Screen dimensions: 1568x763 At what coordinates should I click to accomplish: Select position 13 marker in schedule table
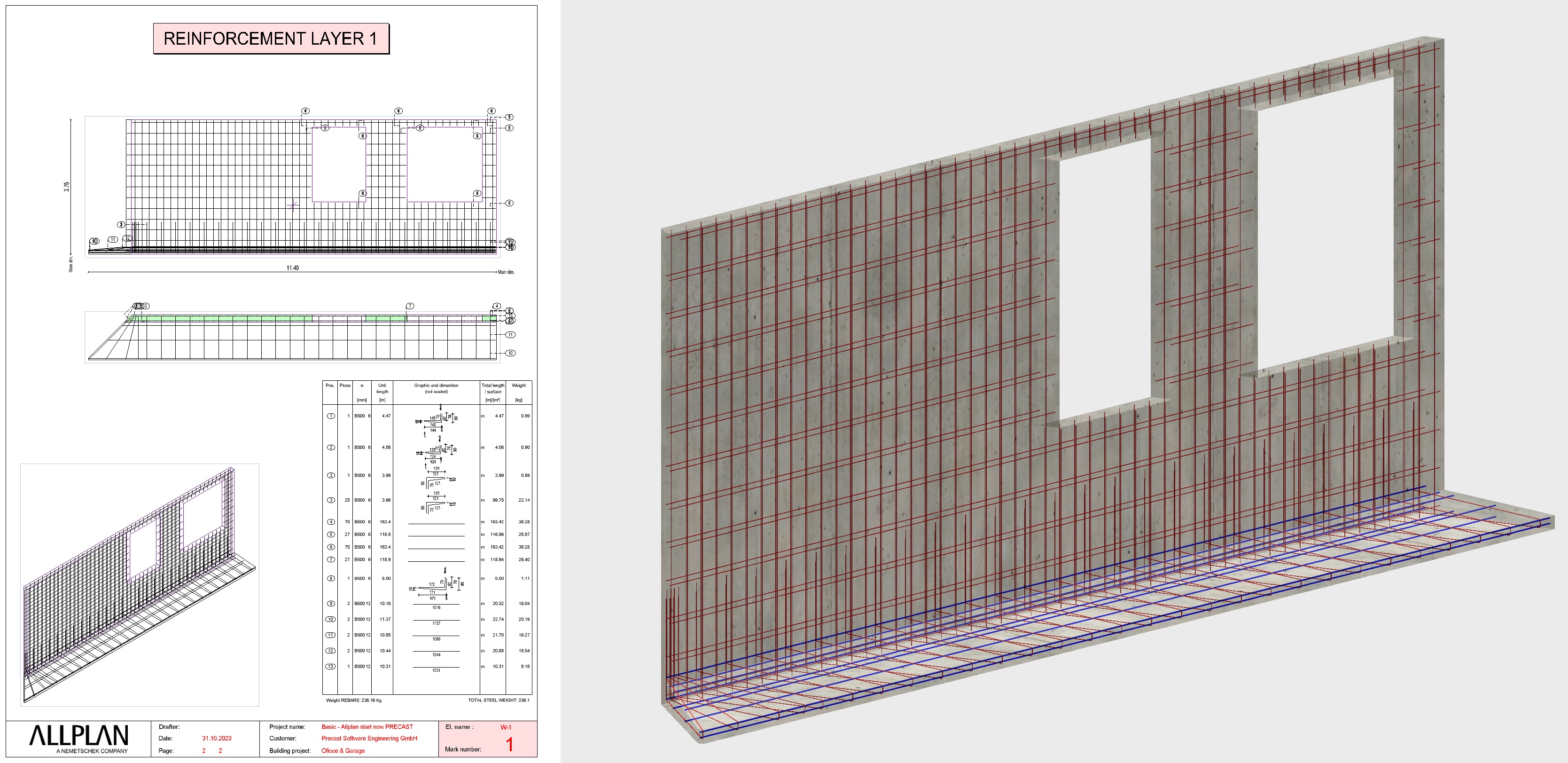point(330,666)
